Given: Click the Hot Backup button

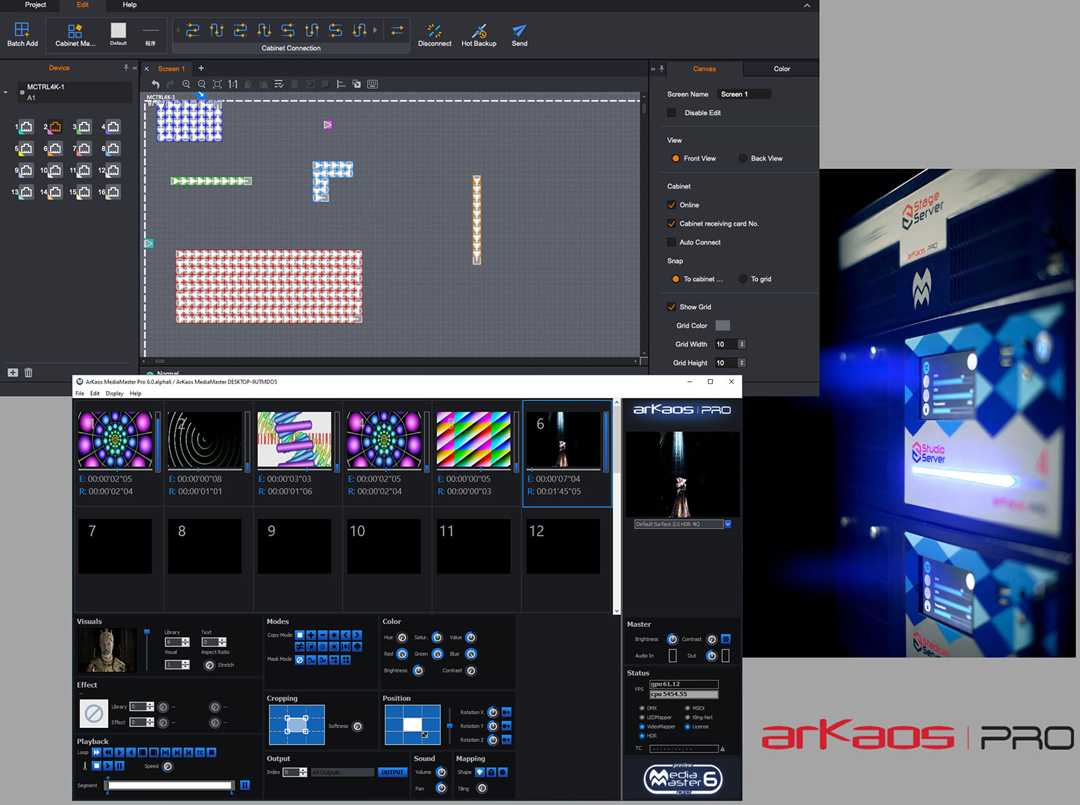Looking at the screenshot, I should (479, 33).
